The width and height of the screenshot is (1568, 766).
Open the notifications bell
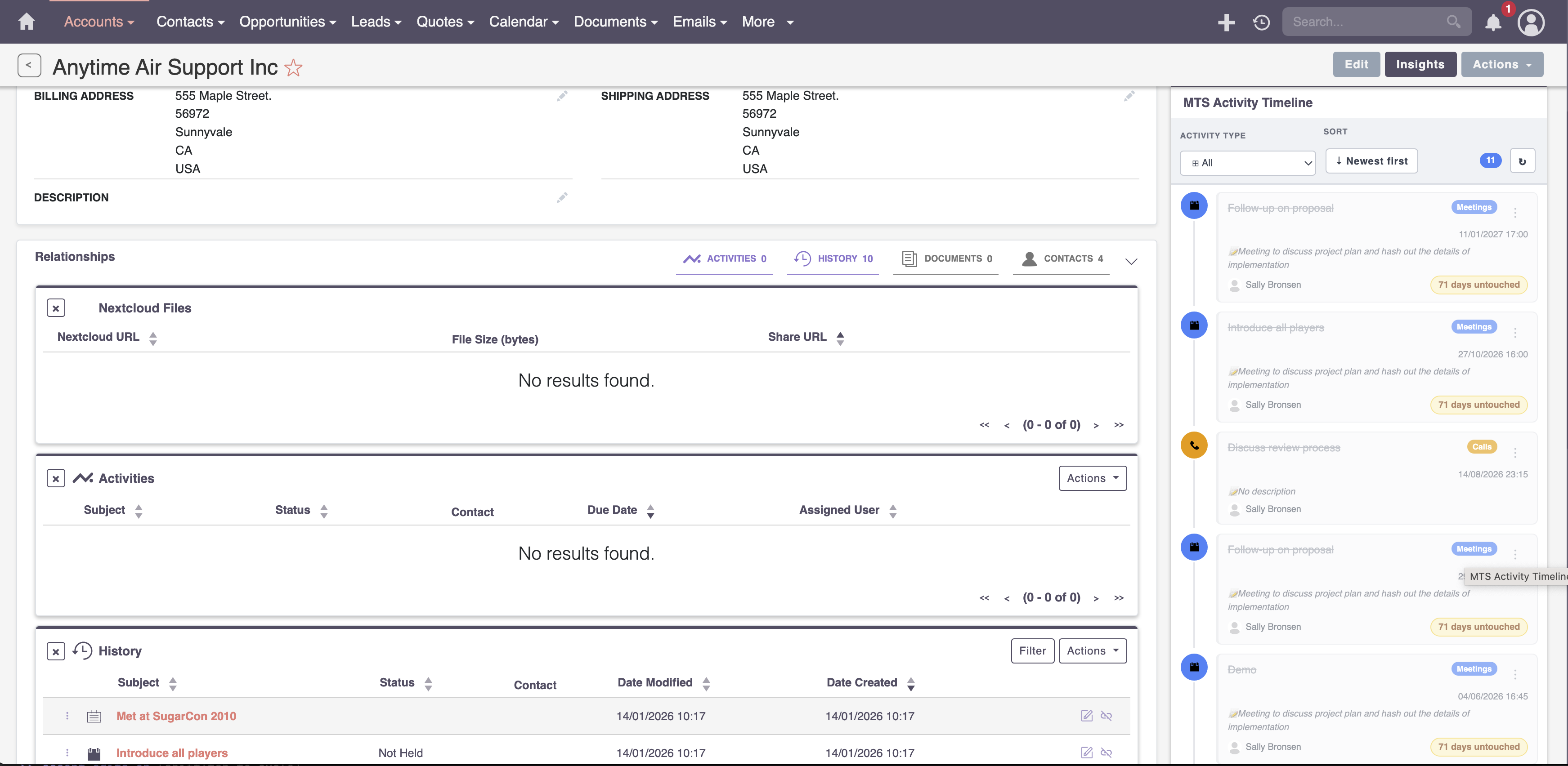1492,22
